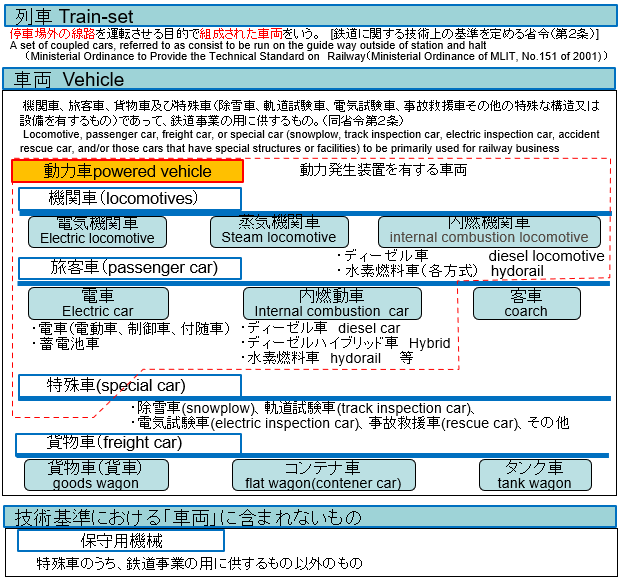The height and width of the screenshot is (579, 620).
Task: Select the 水素燃料車 hydorail 等 line under Internal combustion car
Action: [x=327, y=358]
